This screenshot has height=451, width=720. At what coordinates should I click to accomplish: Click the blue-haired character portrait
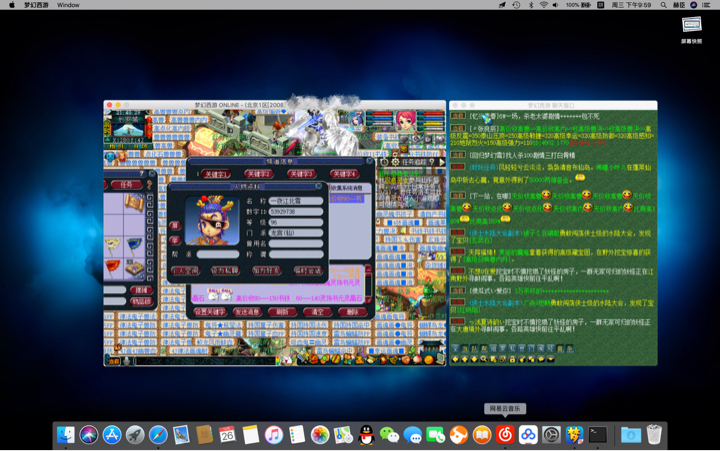point(355,120)
